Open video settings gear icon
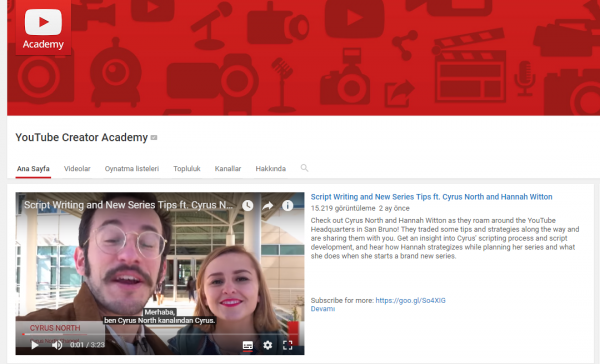This screenshot has width=600, height=364. point(267,345)
